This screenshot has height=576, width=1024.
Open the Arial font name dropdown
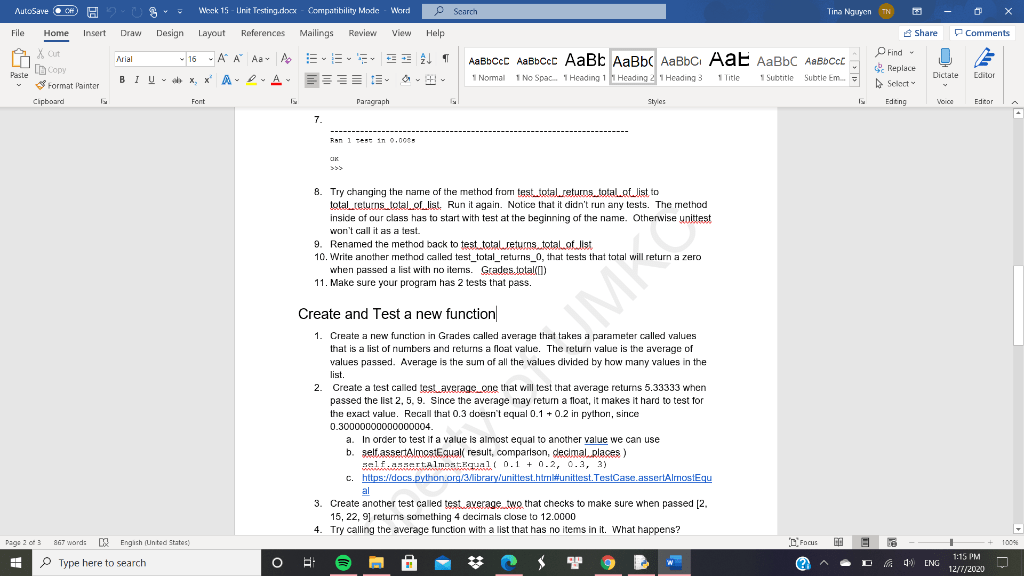tap(182, 59)
